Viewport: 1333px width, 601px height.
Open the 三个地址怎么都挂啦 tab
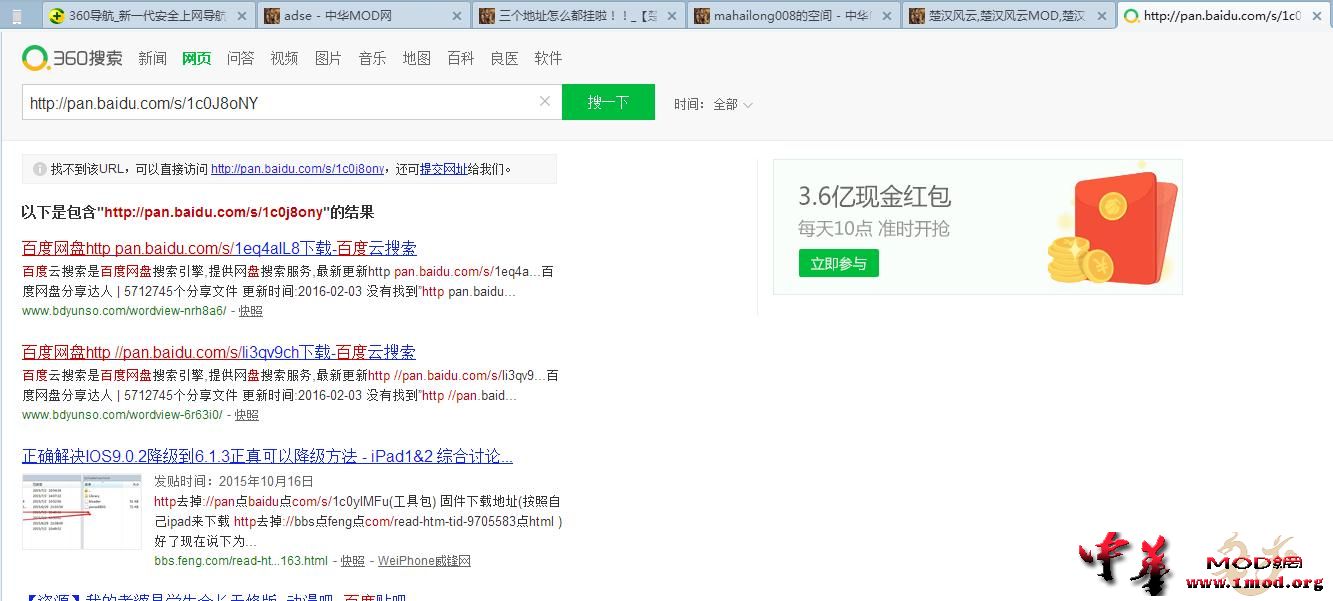(x=577, y=15)
